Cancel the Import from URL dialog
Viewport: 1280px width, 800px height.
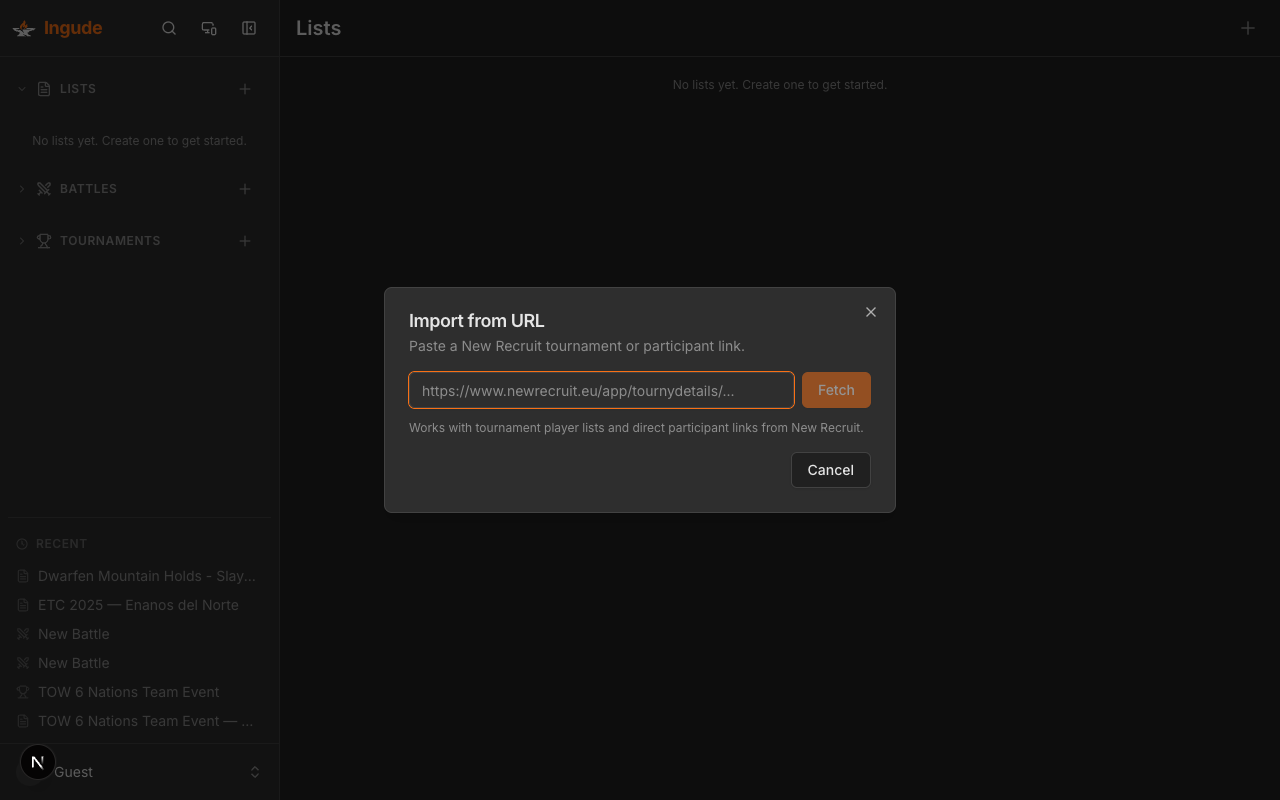point(830,469)
